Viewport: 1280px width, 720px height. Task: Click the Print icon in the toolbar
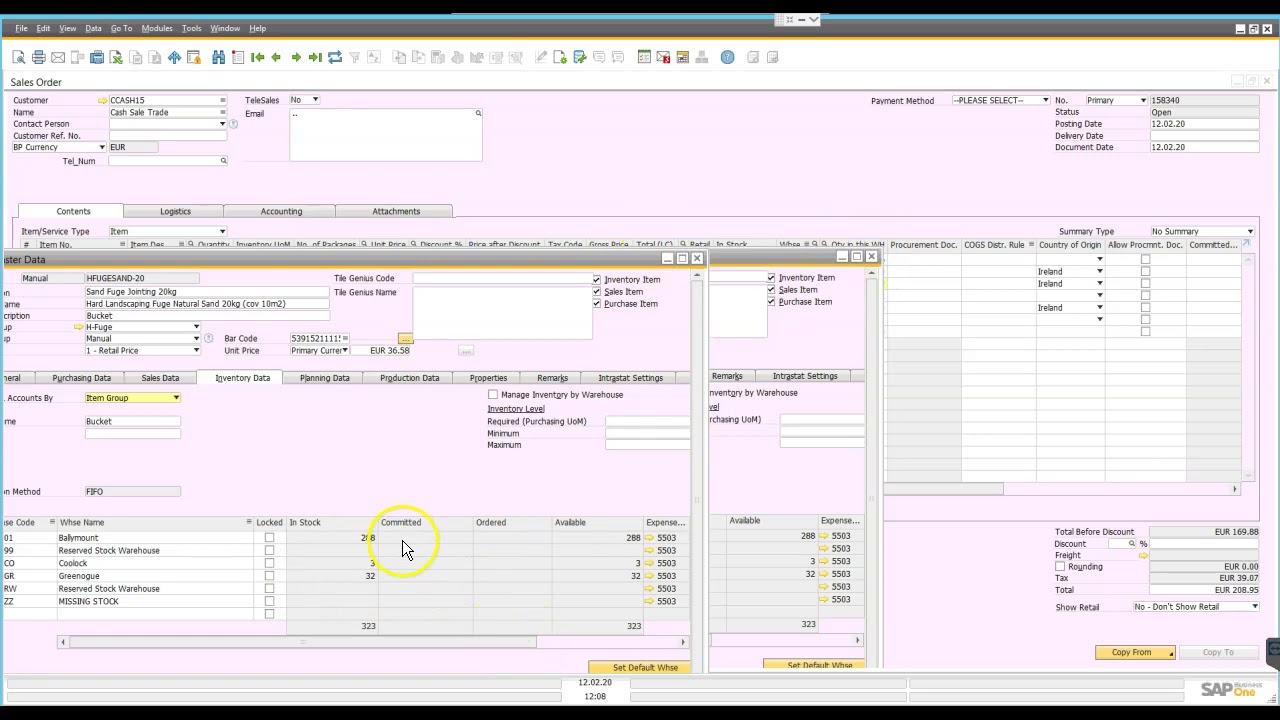click(x=38, y=57)
